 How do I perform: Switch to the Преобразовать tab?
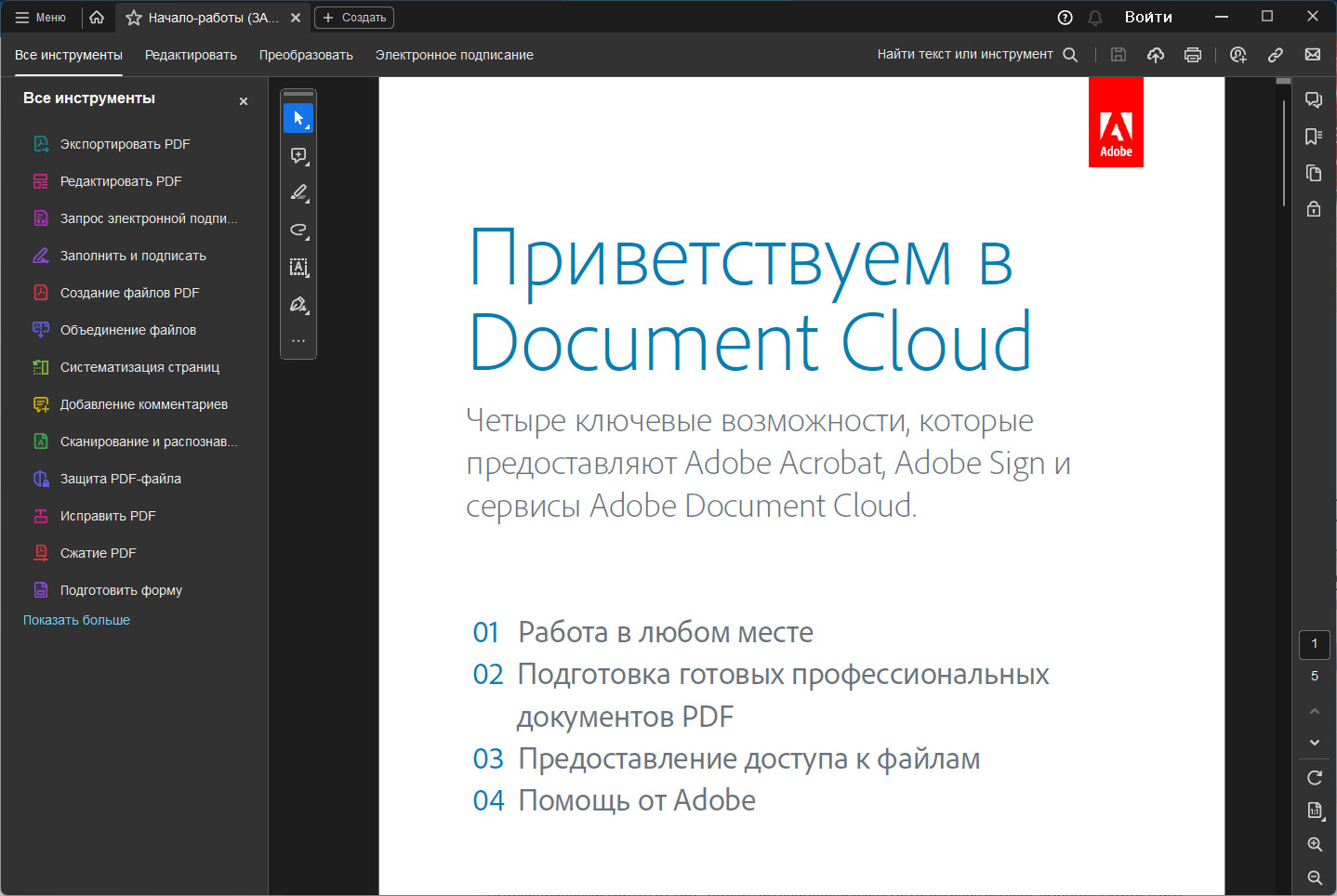(x=306, y=55)
